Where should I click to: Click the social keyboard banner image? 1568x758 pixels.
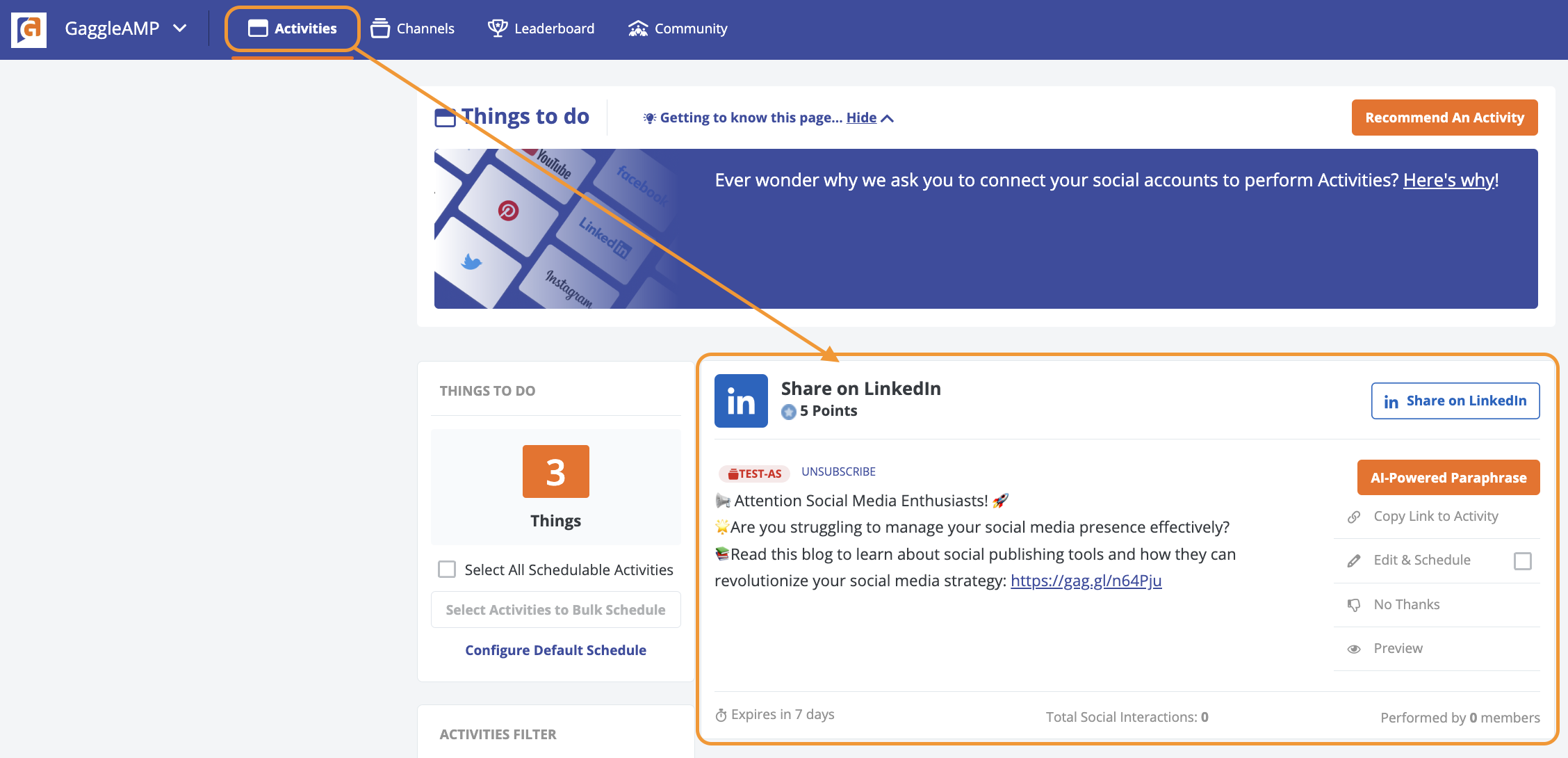(x=556, y=229)
